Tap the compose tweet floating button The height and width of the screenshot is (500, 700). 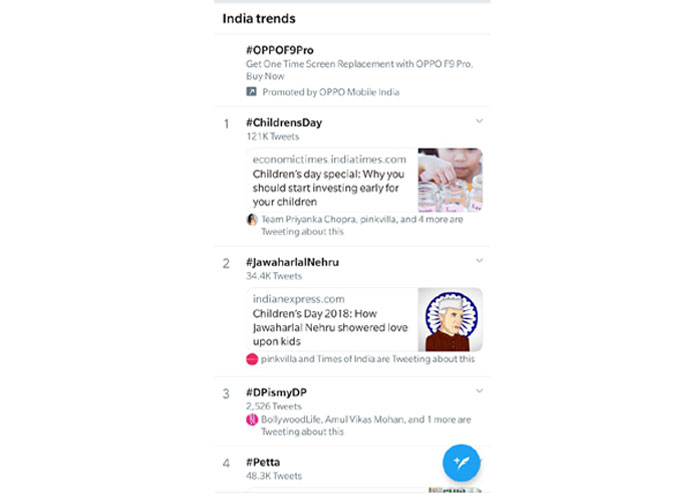(461, 461)
